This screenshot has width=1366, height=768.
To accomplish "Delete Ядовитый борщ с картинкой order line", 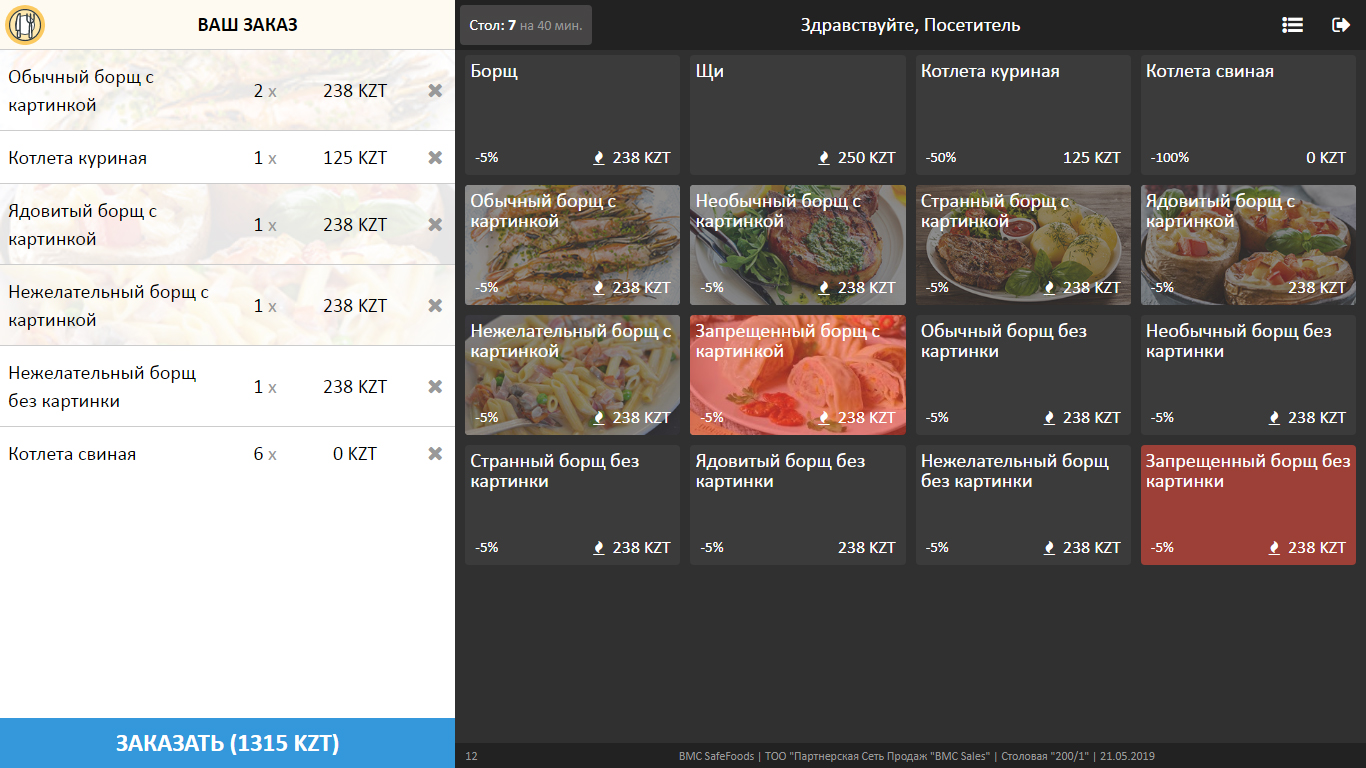I will tap(435, 225).
